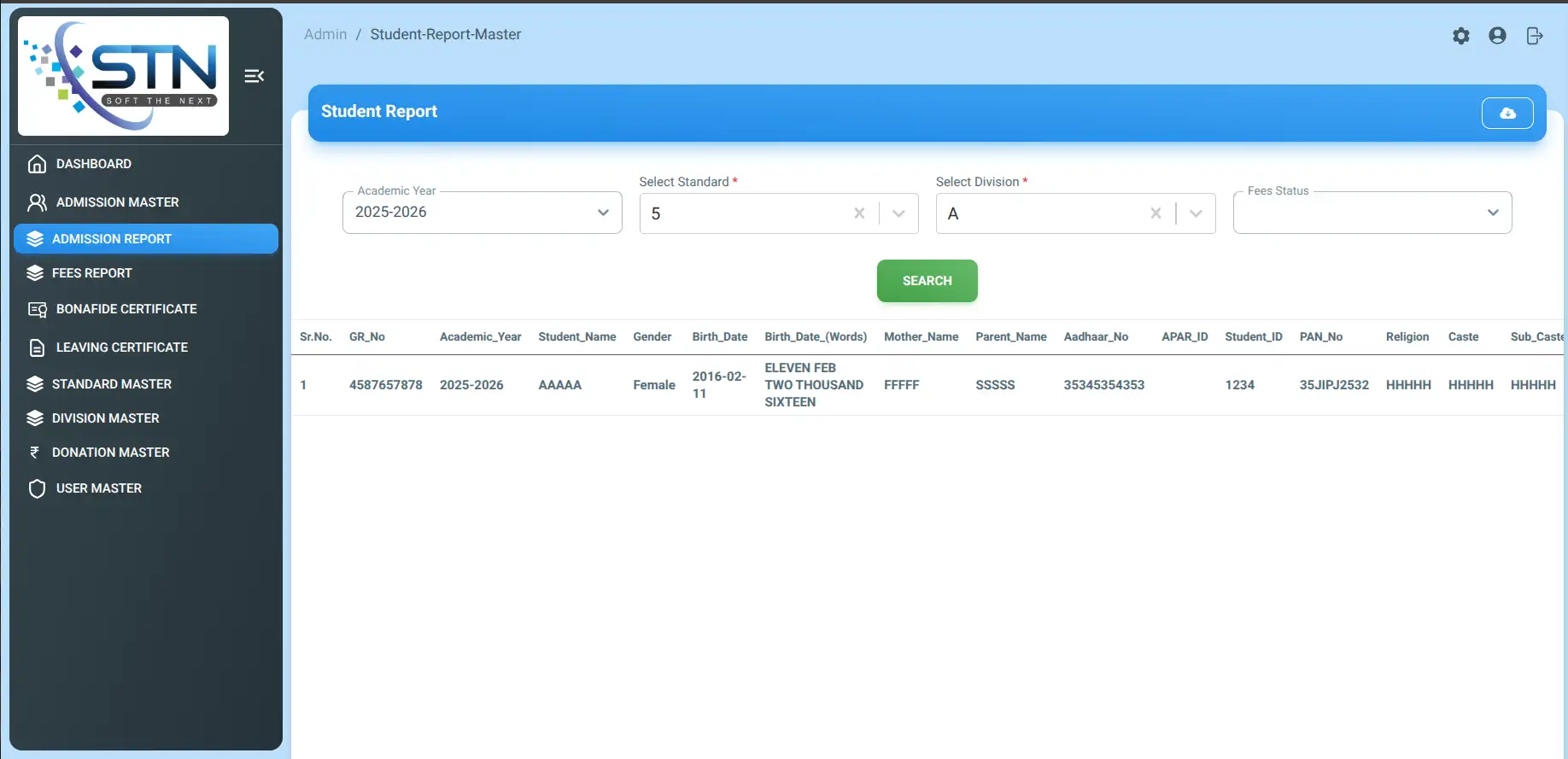Click the Admin breadcrumb link
This screenshot has height=759, width=1568.
[x=325, y=34]
